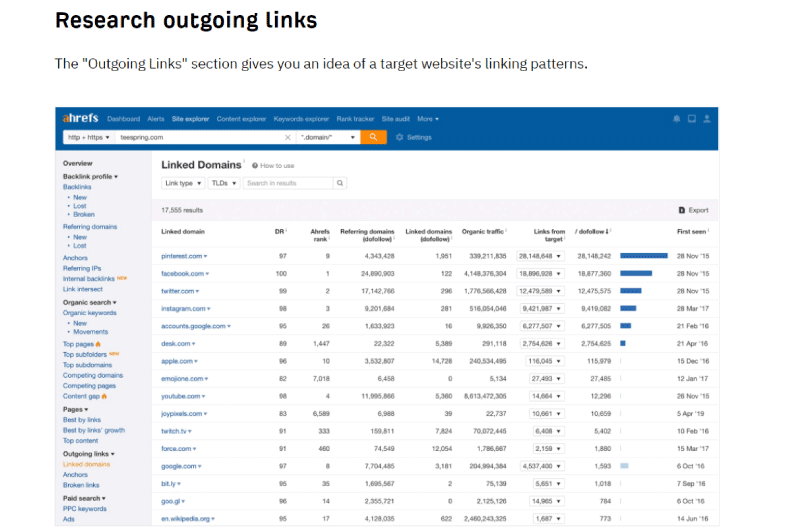Export the linked domains results
Image resolution: width=800 pixels, height=530 pixels.
pyautogui.click(x=693, y=210)
